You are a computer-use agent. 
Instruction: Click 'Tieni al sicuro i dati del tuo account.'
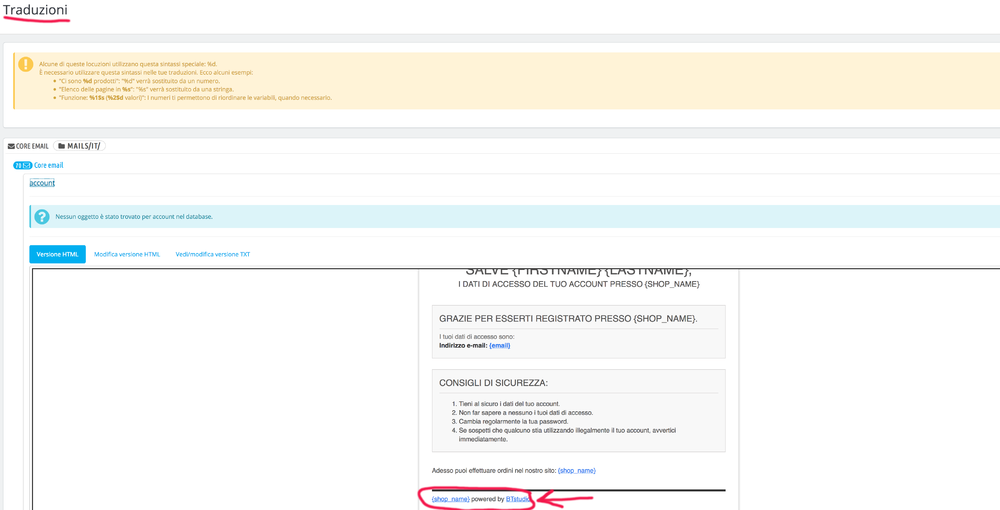click(x=509, y=404)
